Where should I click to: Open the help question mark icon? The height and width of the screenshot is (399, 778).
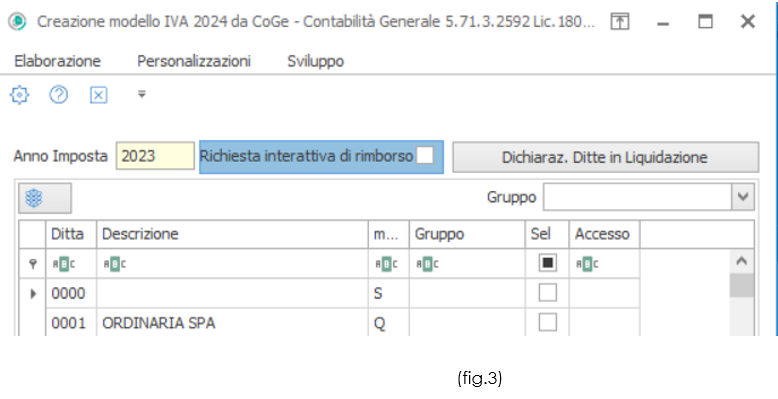pyautogui.click(x=59, y=94)
